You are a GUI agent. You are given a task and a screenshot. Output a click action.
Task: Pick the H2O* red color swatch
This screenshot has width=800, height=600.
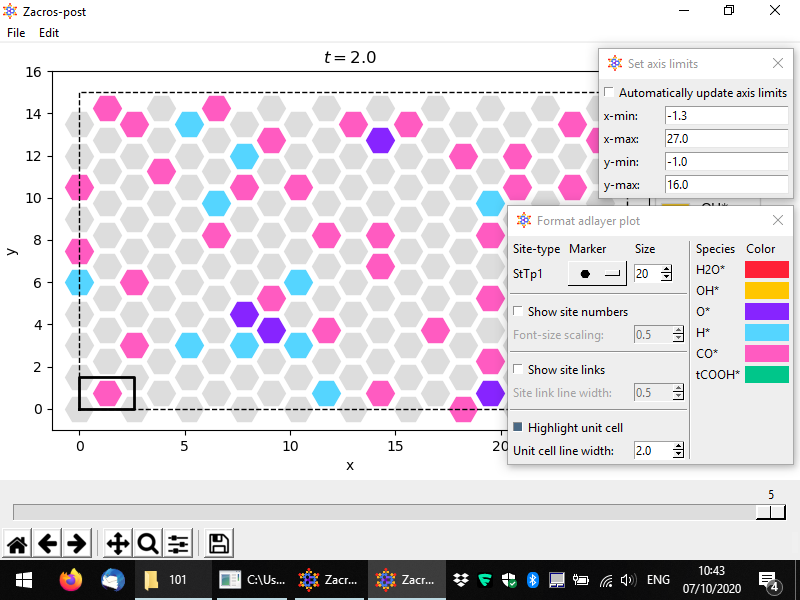(x=766, y=270)
